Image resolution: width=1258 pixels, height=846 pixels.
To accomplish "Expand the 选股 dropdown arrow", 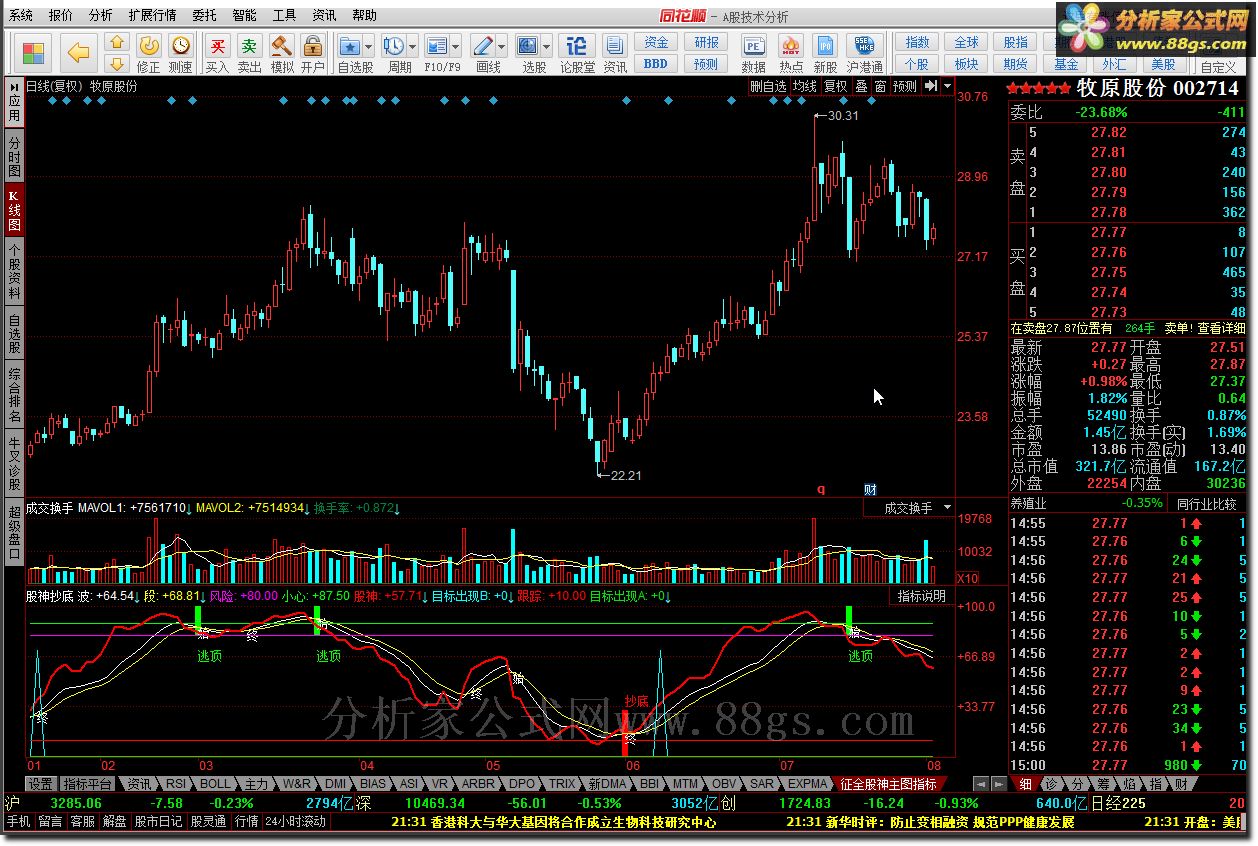I will click(548, 47).
